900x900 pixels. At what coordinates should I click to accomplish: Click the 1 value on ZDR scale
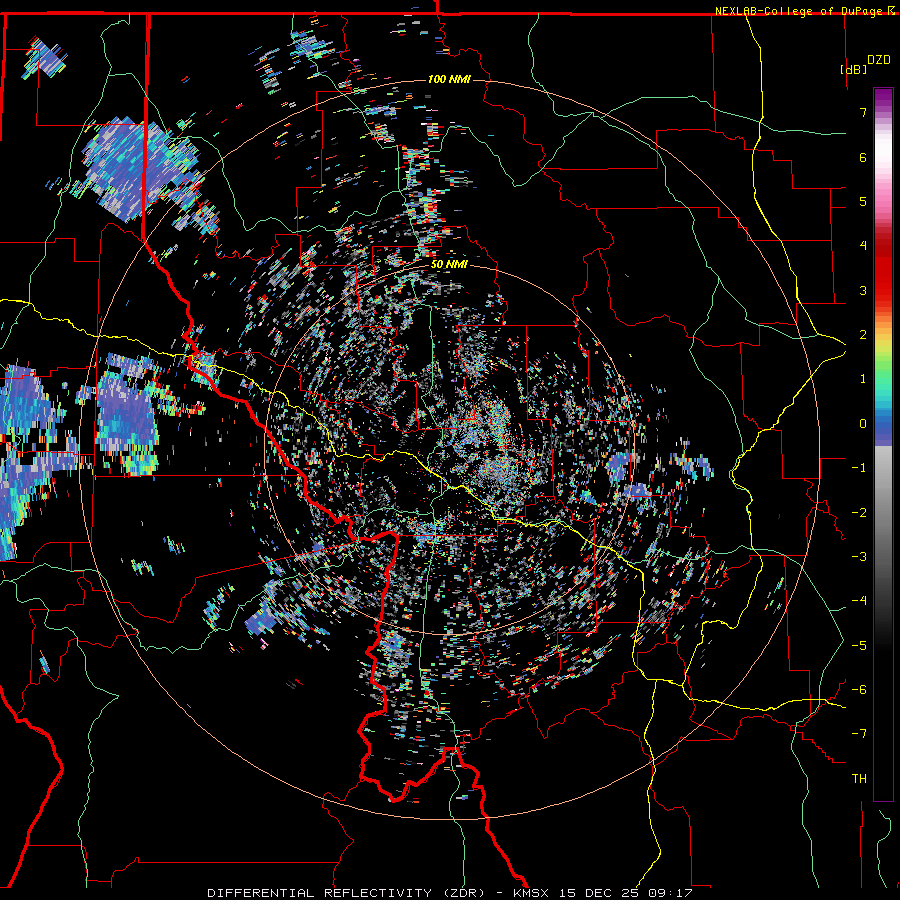tap(863, 379)
